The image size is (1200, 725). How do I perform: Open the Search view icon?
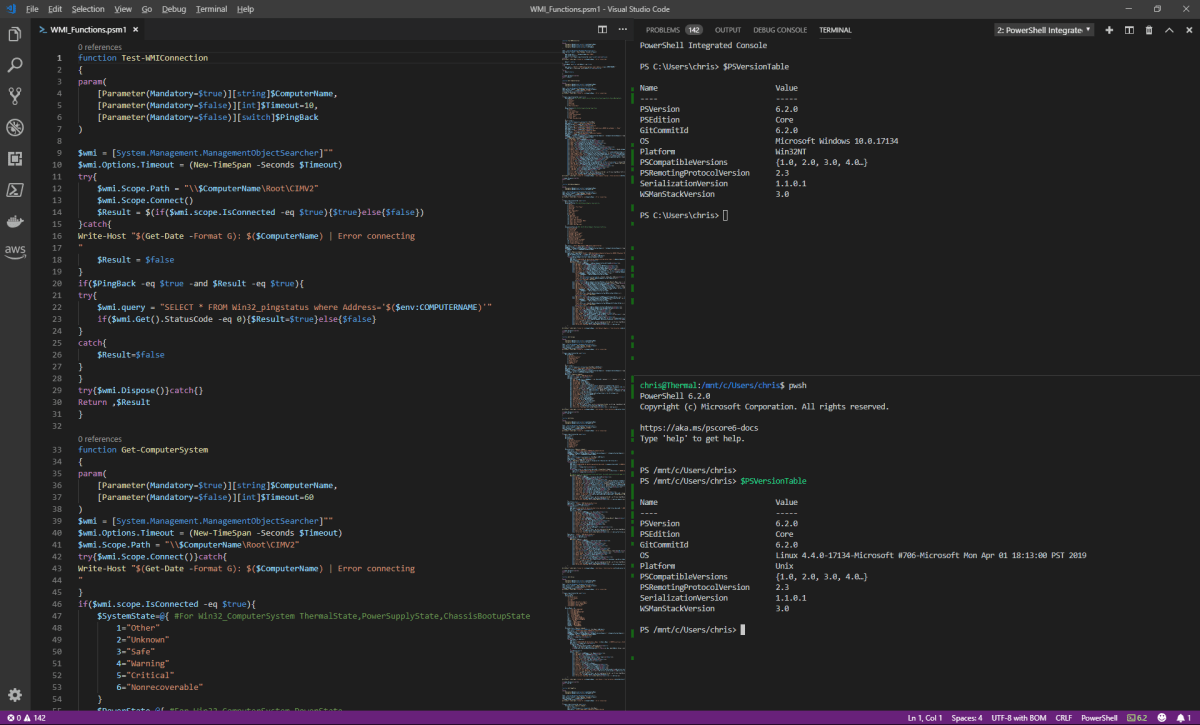pyautogui.click(x=15, y=65)
